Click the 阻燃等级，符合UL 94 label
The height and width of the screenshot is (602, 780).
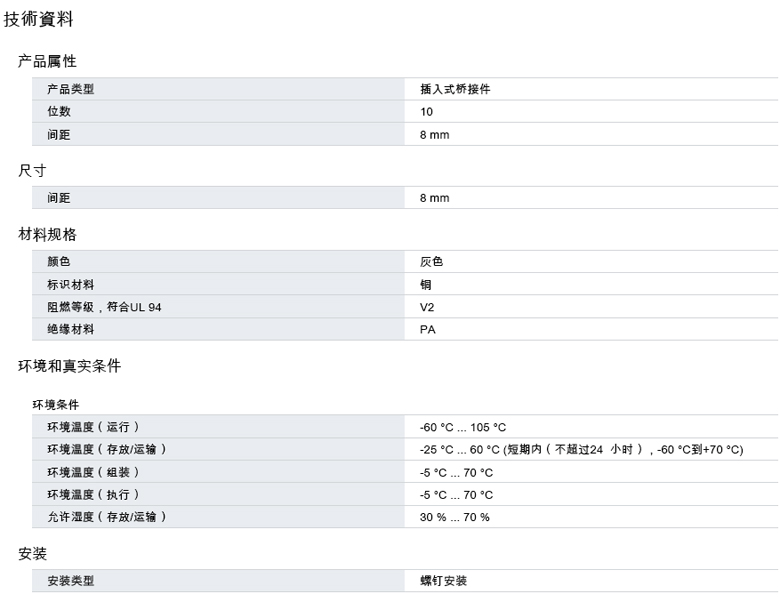pos(104,307)
